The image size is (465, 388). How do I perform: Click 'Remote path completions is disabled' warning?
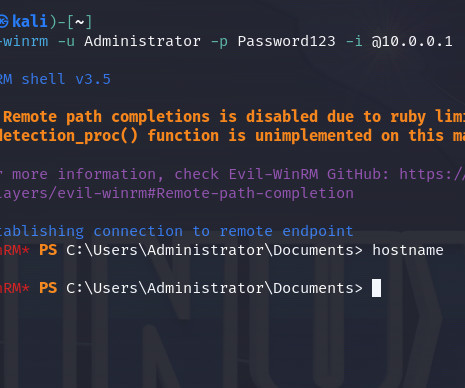tap(161, 117)
